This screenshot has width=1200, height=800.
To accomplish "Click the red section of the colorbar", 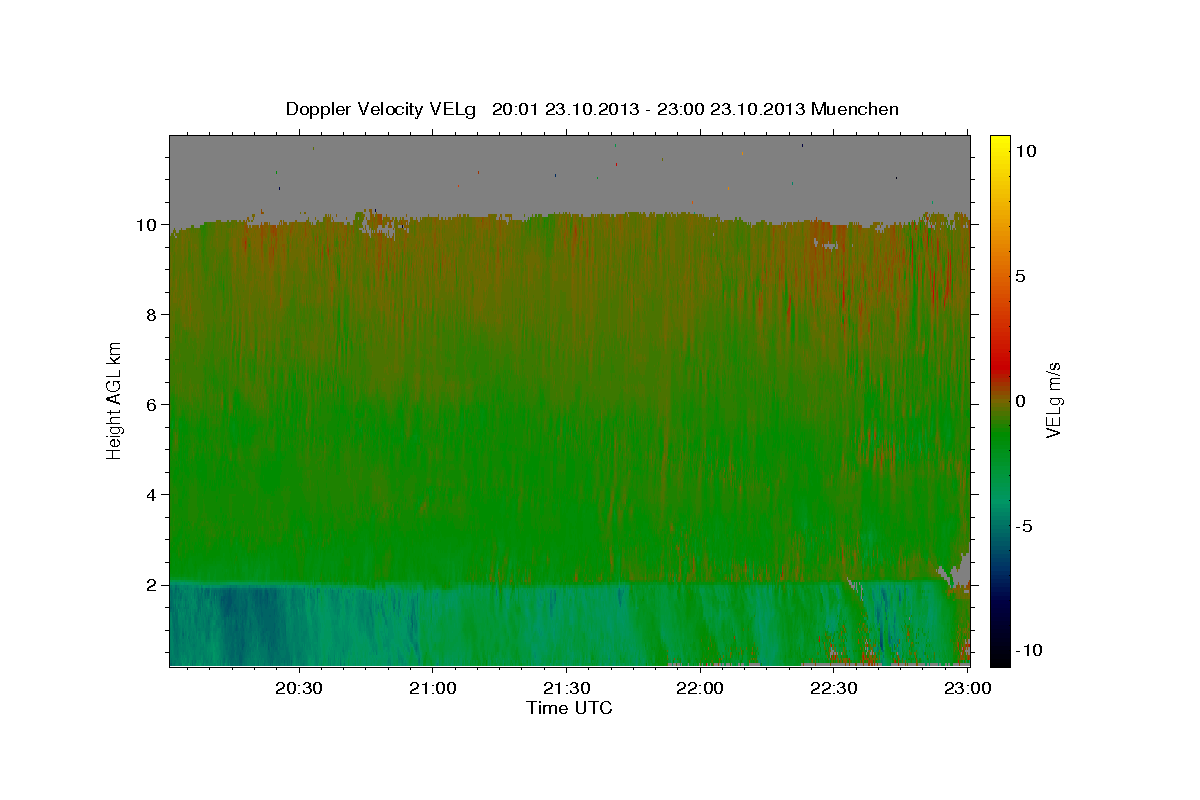I will [x=999, y=365].
